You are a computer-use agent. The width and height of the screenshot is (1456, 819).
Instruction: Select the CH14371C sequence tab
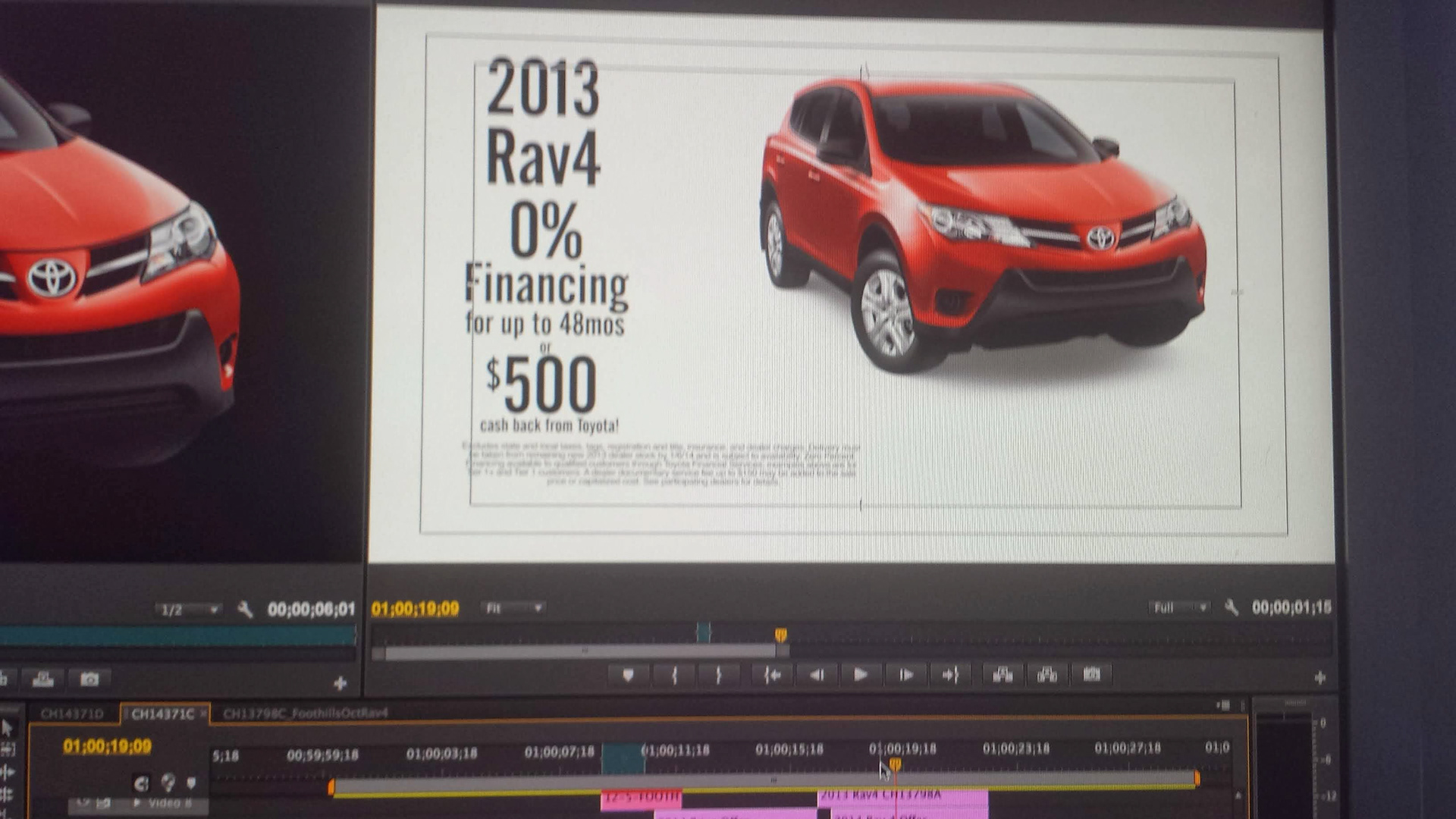coord(162,714)
